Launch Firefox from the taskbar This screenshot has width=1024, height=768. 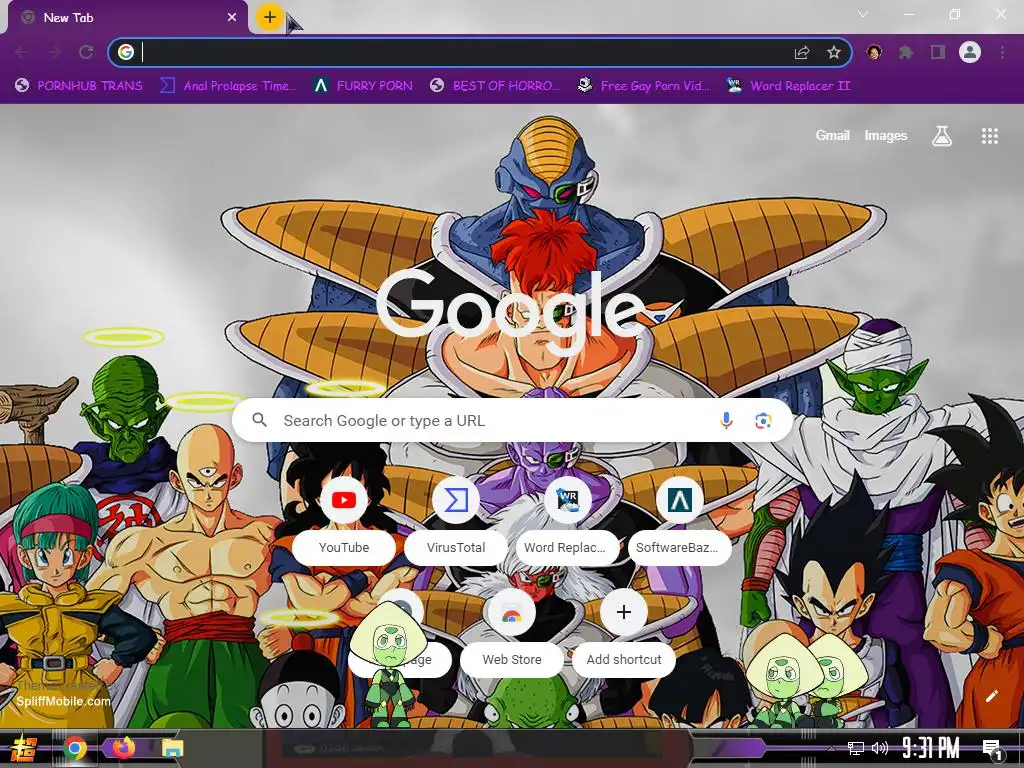point(123,747)
